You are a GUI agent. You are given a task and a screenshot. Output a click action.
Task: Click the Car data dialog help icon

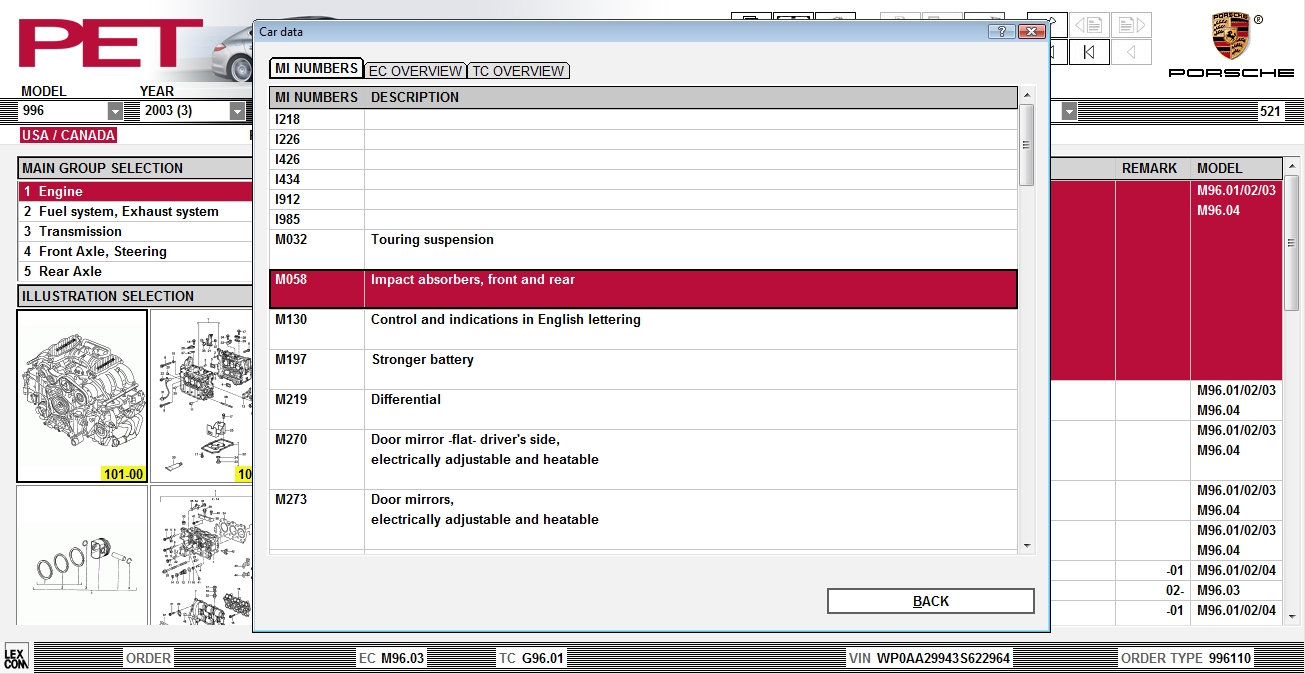tap(1001, 31)
